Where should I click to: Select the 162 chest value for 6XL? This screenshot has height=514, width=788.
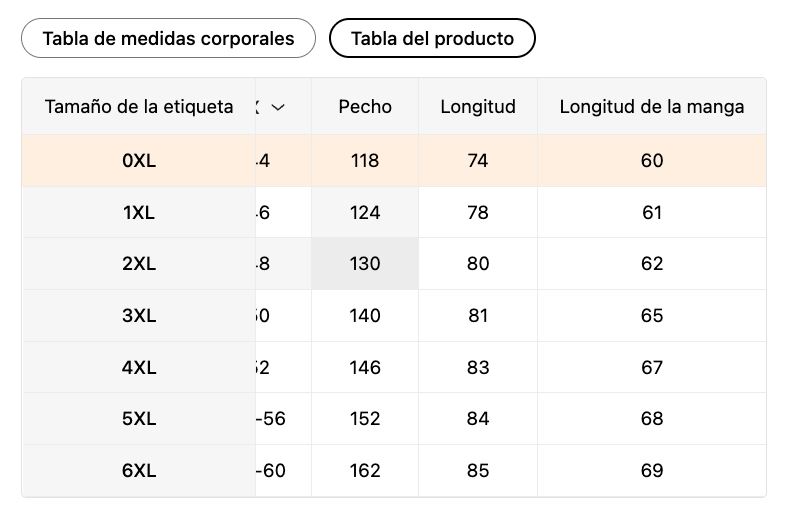coord(365,471)
